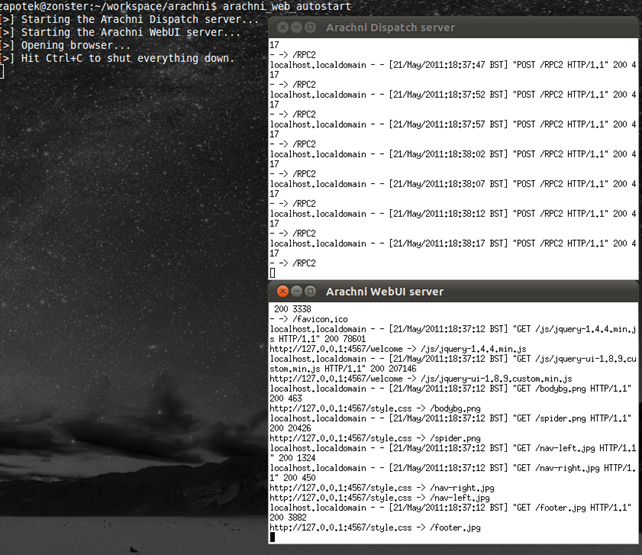Click the Arachni WebUI server title text
The width and height of the screenshot is (642, 555).
click(x=384, y=291)
